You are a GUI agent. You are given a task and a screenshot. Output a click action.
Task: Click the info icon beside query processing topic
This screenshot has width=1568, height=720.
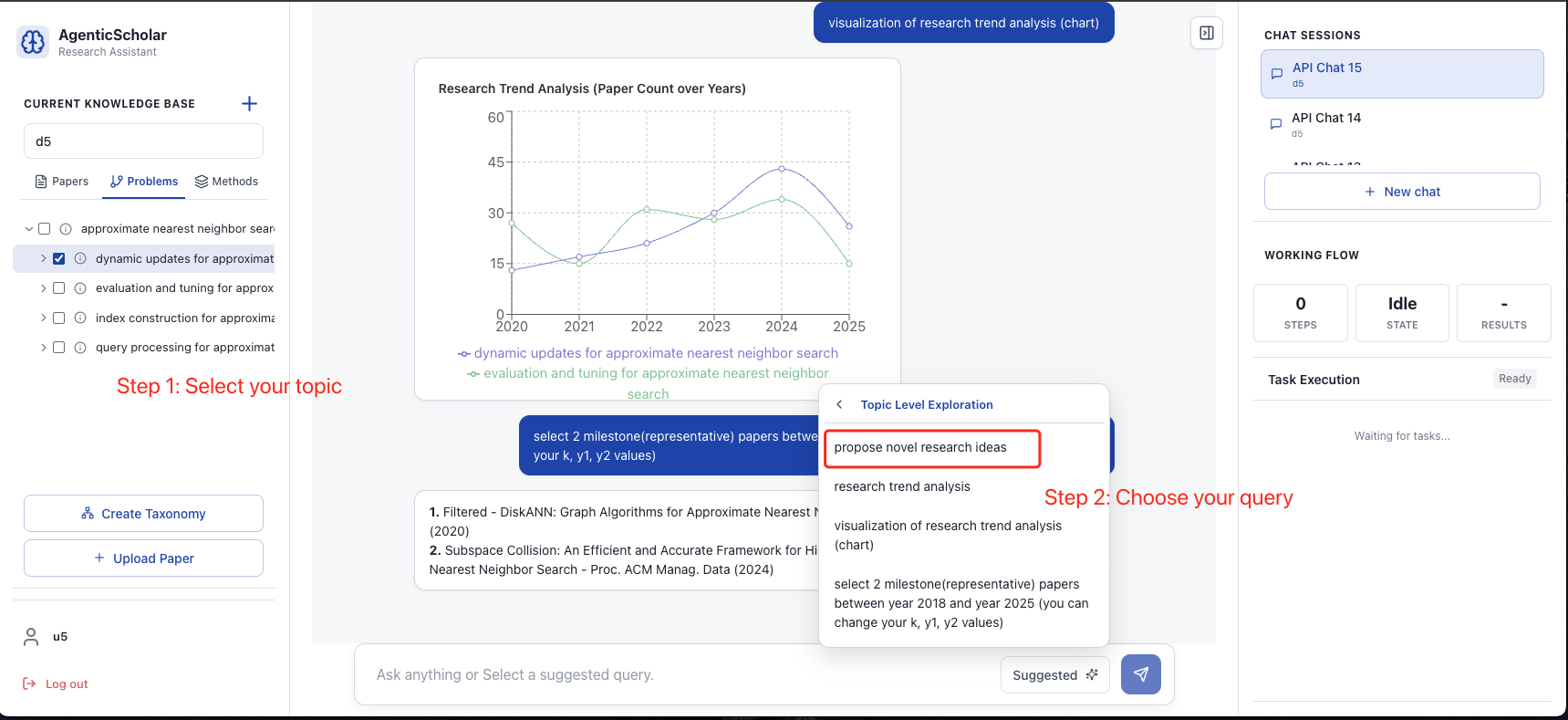[80, 348]
